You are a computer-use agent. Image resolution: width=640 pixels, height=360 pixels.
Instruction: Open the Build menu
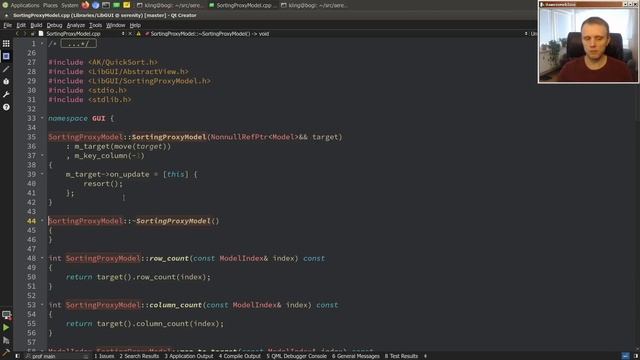(36, 25)
